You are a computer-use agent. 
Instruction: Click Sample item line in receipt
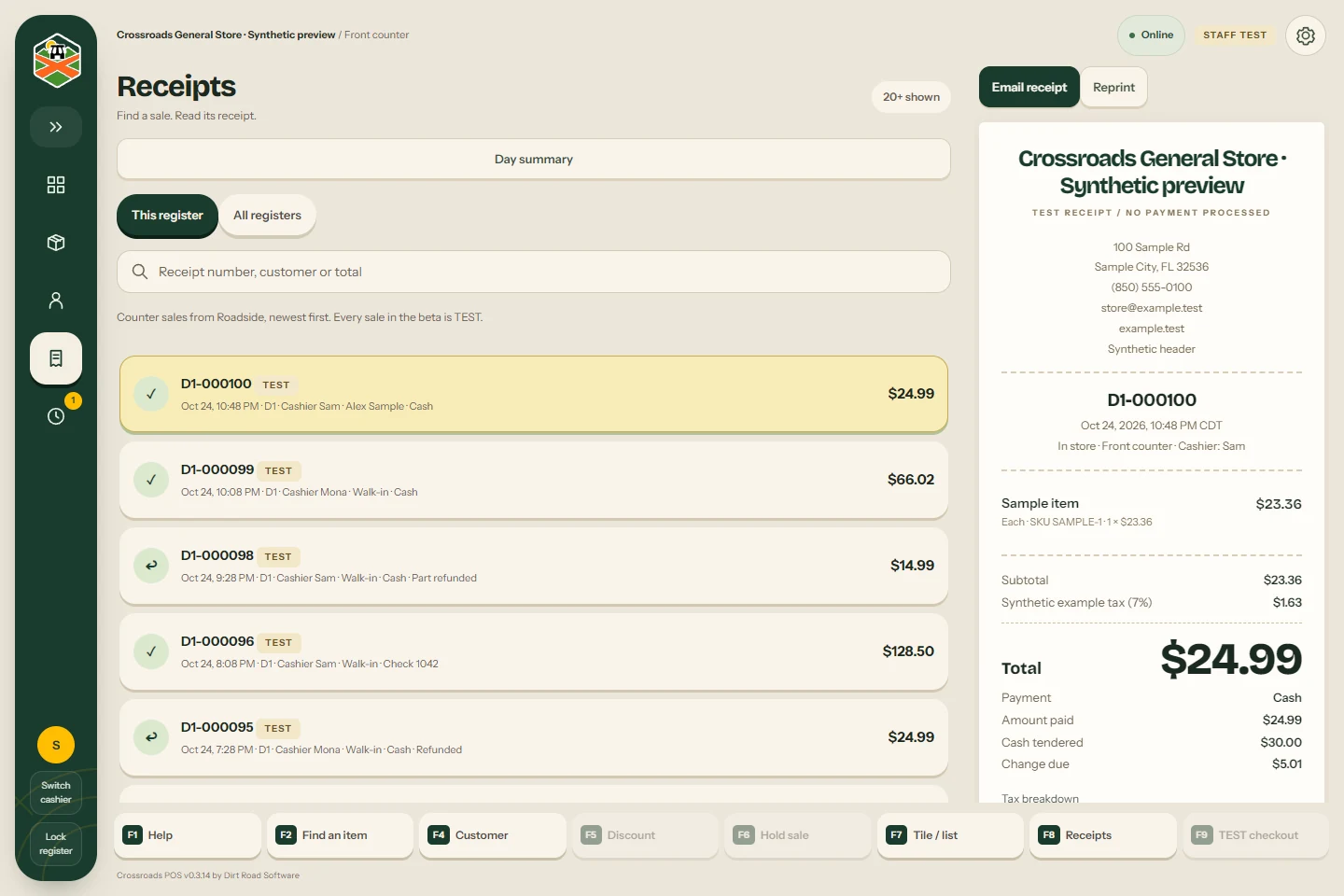pos(1152,511)
